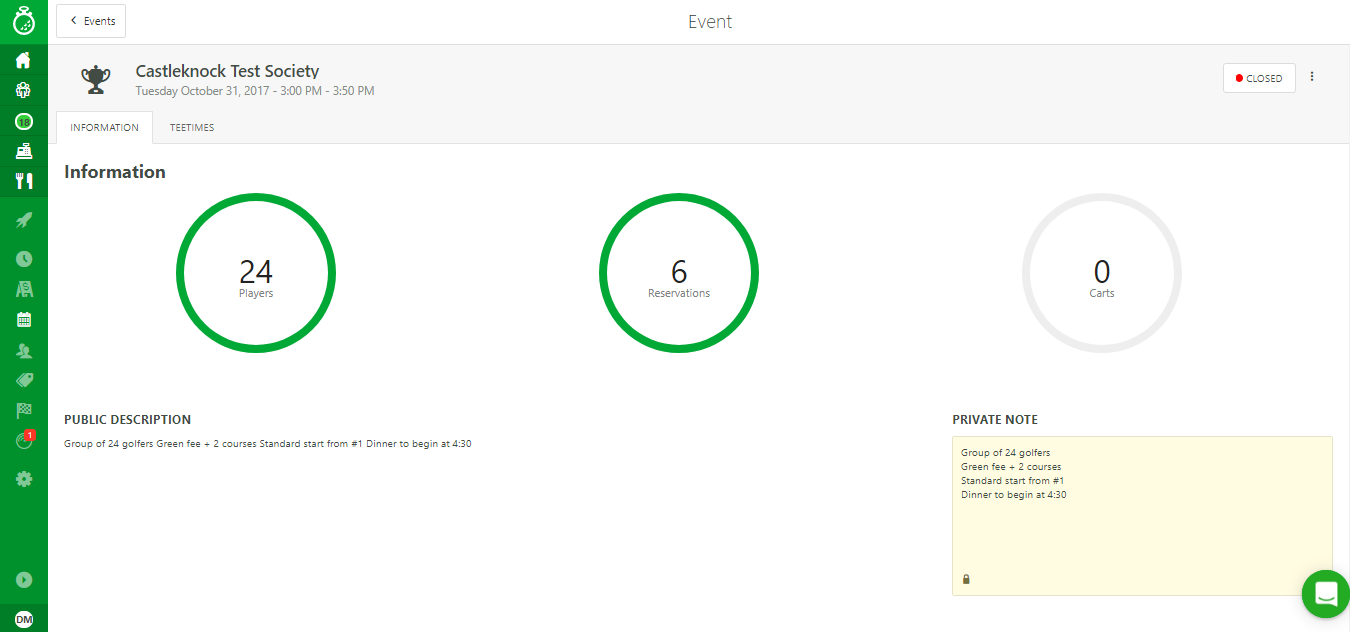Open the three-dot event options menu

coord(1312,77)
